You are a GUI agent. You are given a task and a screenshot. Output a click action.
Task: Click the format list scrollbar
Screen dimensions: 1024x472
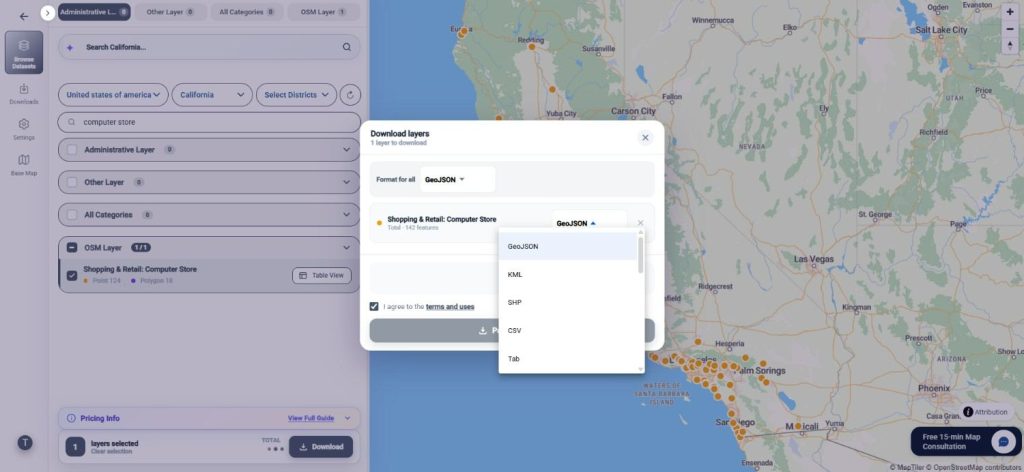click(x=641, y=255)
